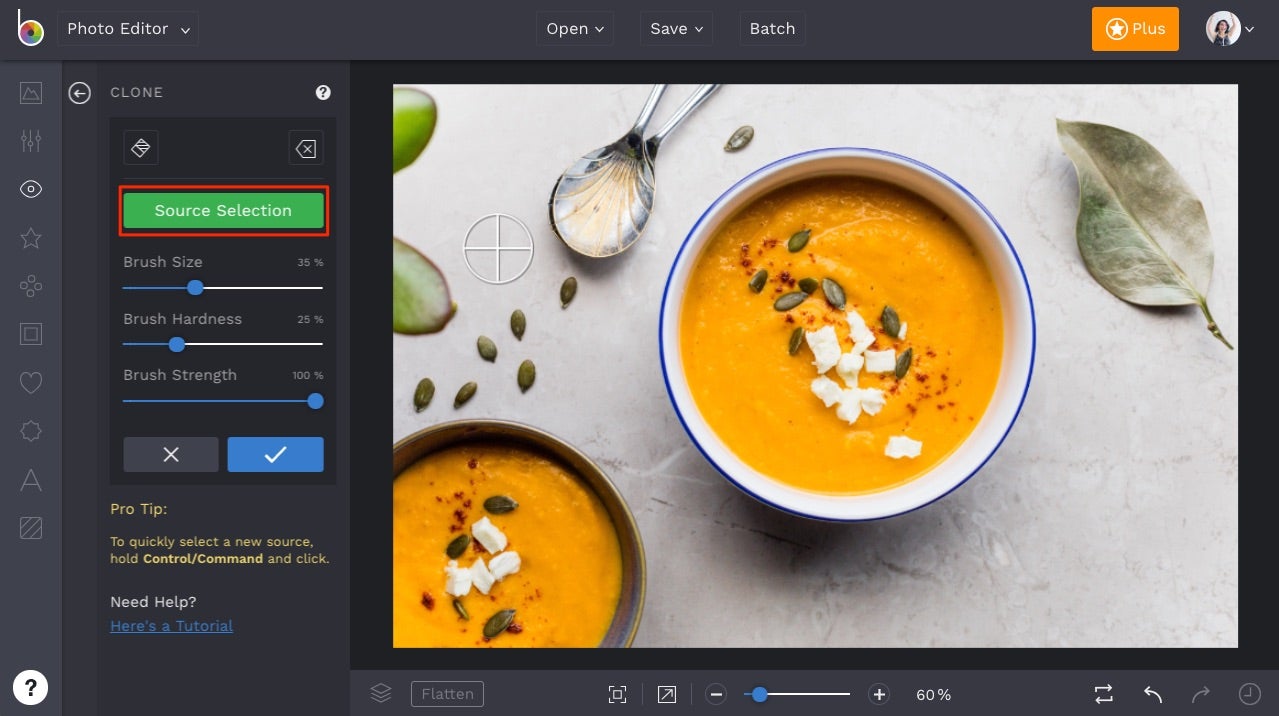
Task: Click the Need Help? text
Action: click(153, 602)
